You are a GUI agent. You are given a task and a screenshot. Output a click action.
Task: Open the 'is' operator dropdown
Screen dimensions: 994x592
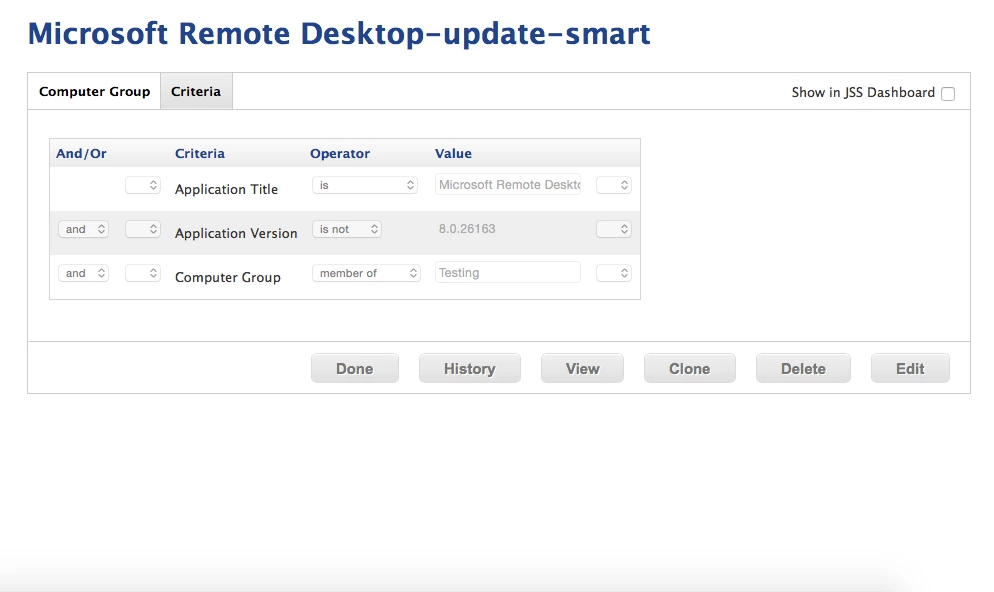click(x=365, y=185)
